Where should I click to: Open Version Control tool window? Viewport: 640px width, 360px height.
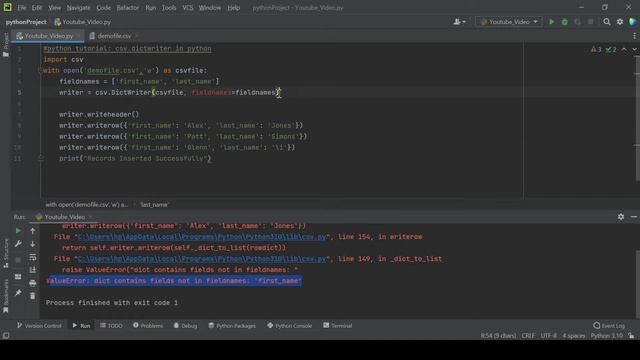click(x=39, y=326)
